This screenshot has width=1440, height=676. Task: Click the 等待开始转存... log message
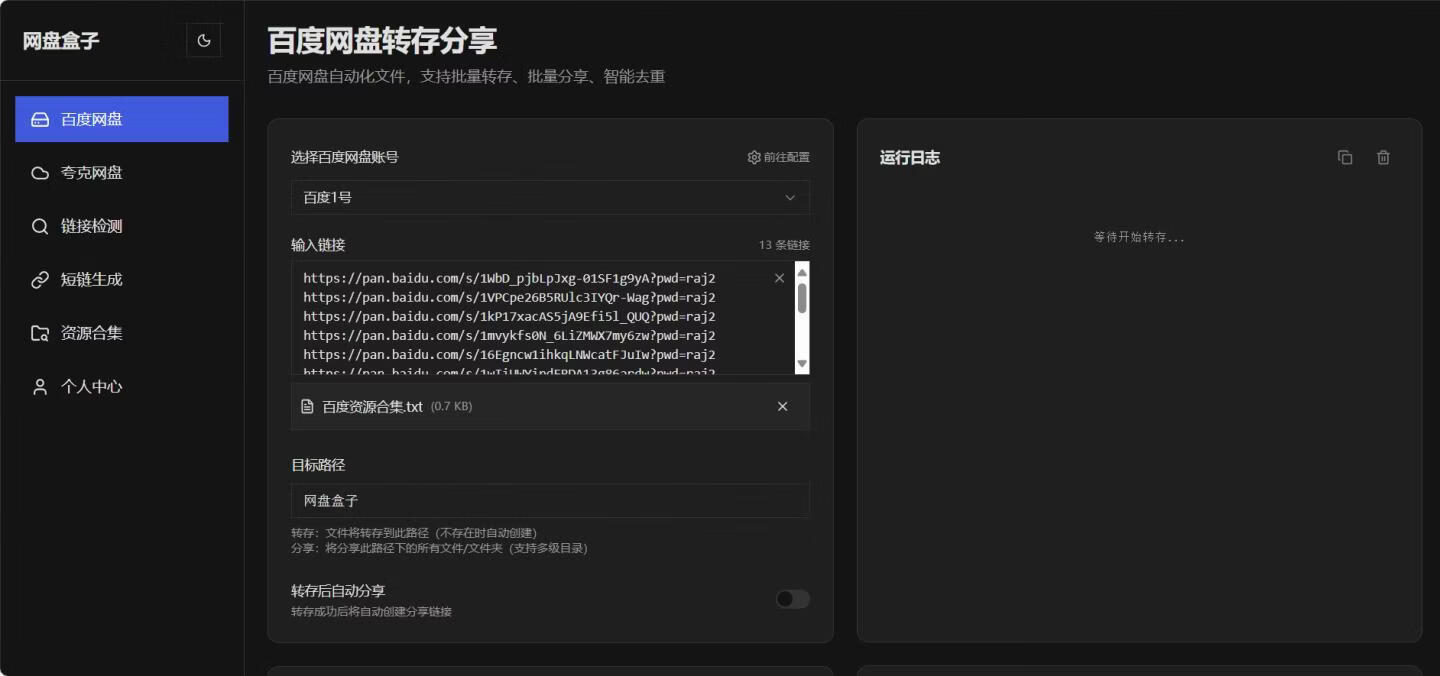coord(1139,237)
